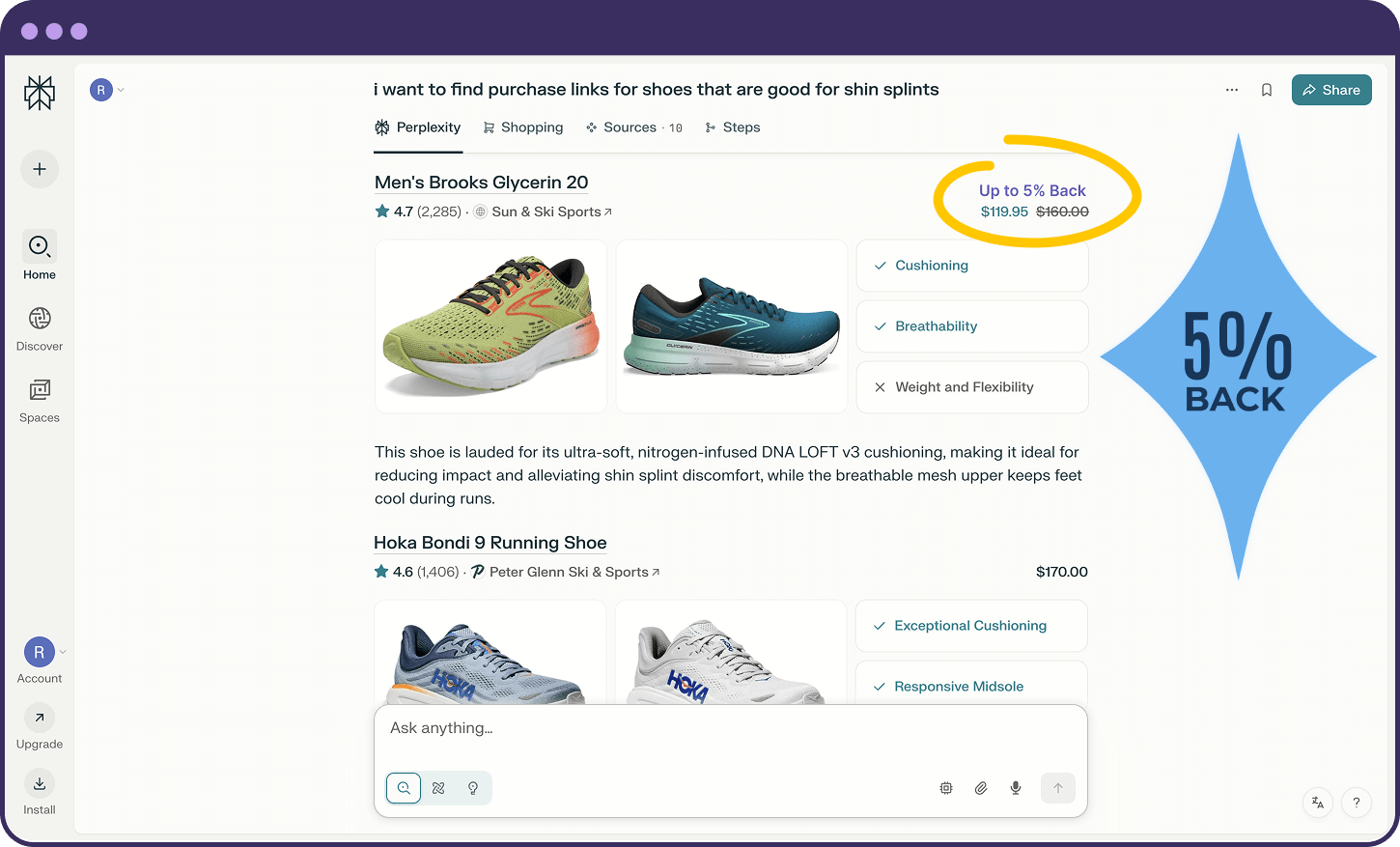Open the Peter Glenn Ski & Sports link
1400x847 pixels.
(574, 572)
